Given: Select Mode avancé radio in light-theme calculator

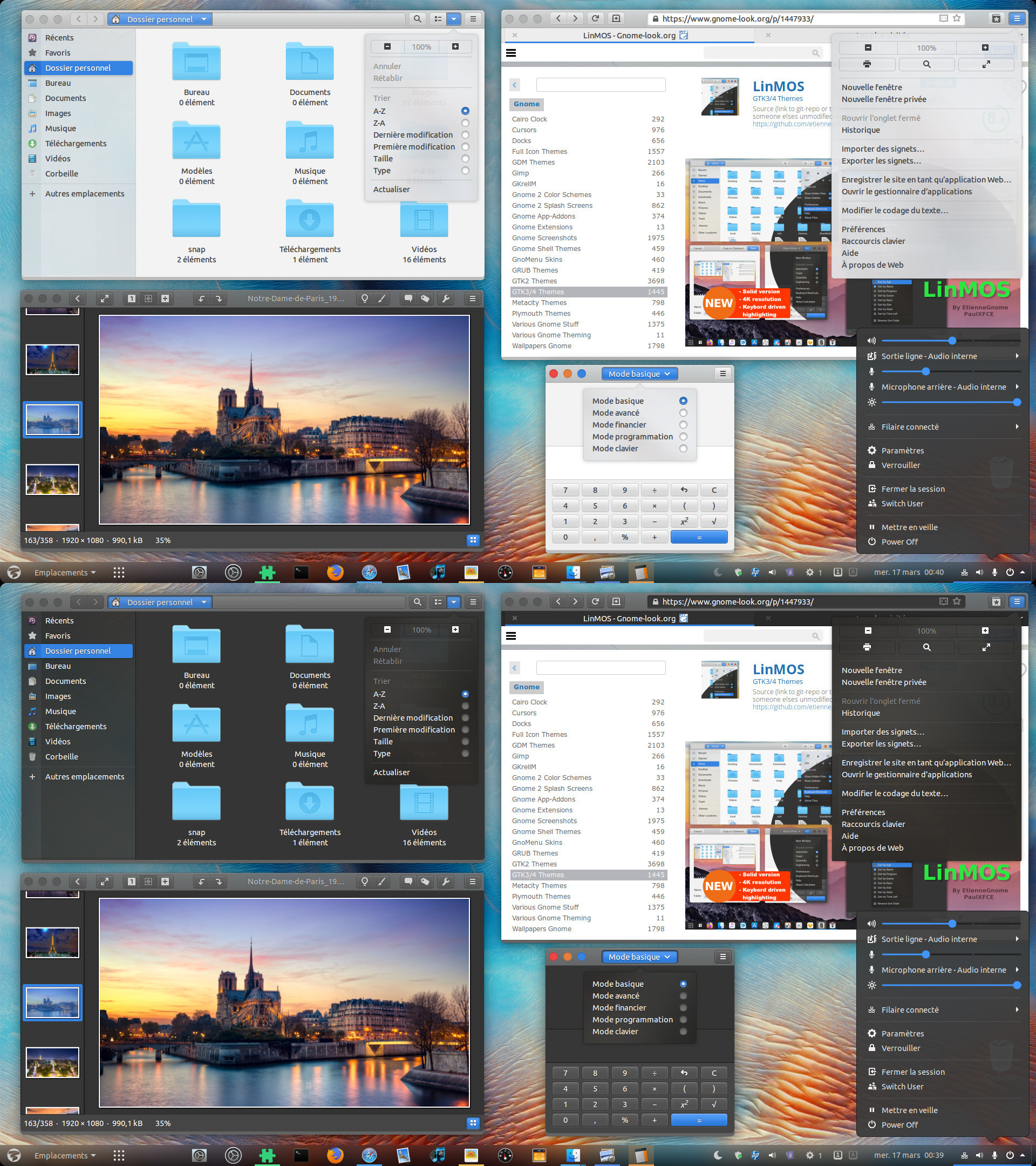Looking at the screenshot, I should (683, 413).
